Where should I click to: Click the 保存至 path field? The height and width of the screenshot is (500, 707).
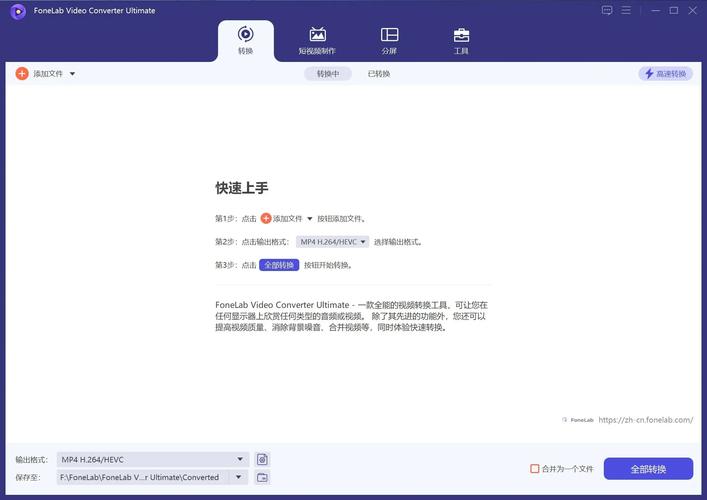(142, 477)
